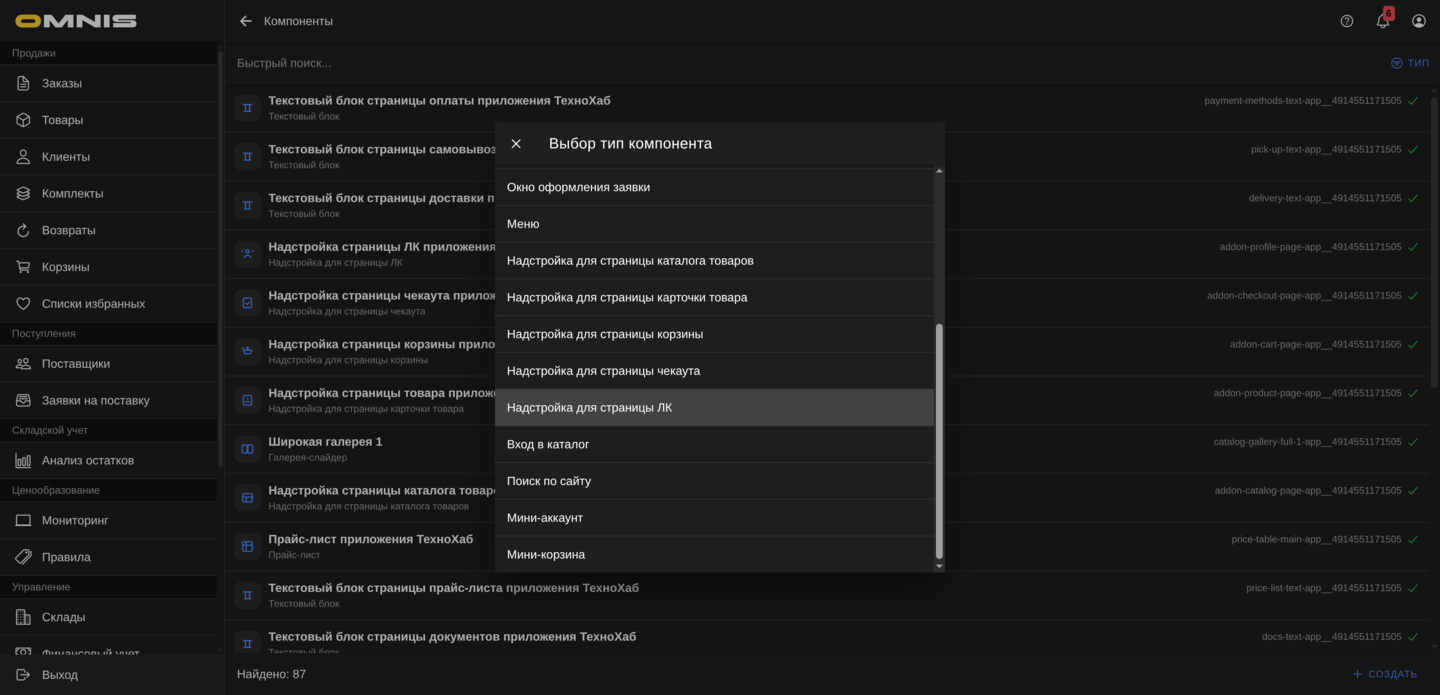The width and height of the screenshot is (1440, 695).
Task: Close the component type selection dialog
Action: (x=516, y=144)
